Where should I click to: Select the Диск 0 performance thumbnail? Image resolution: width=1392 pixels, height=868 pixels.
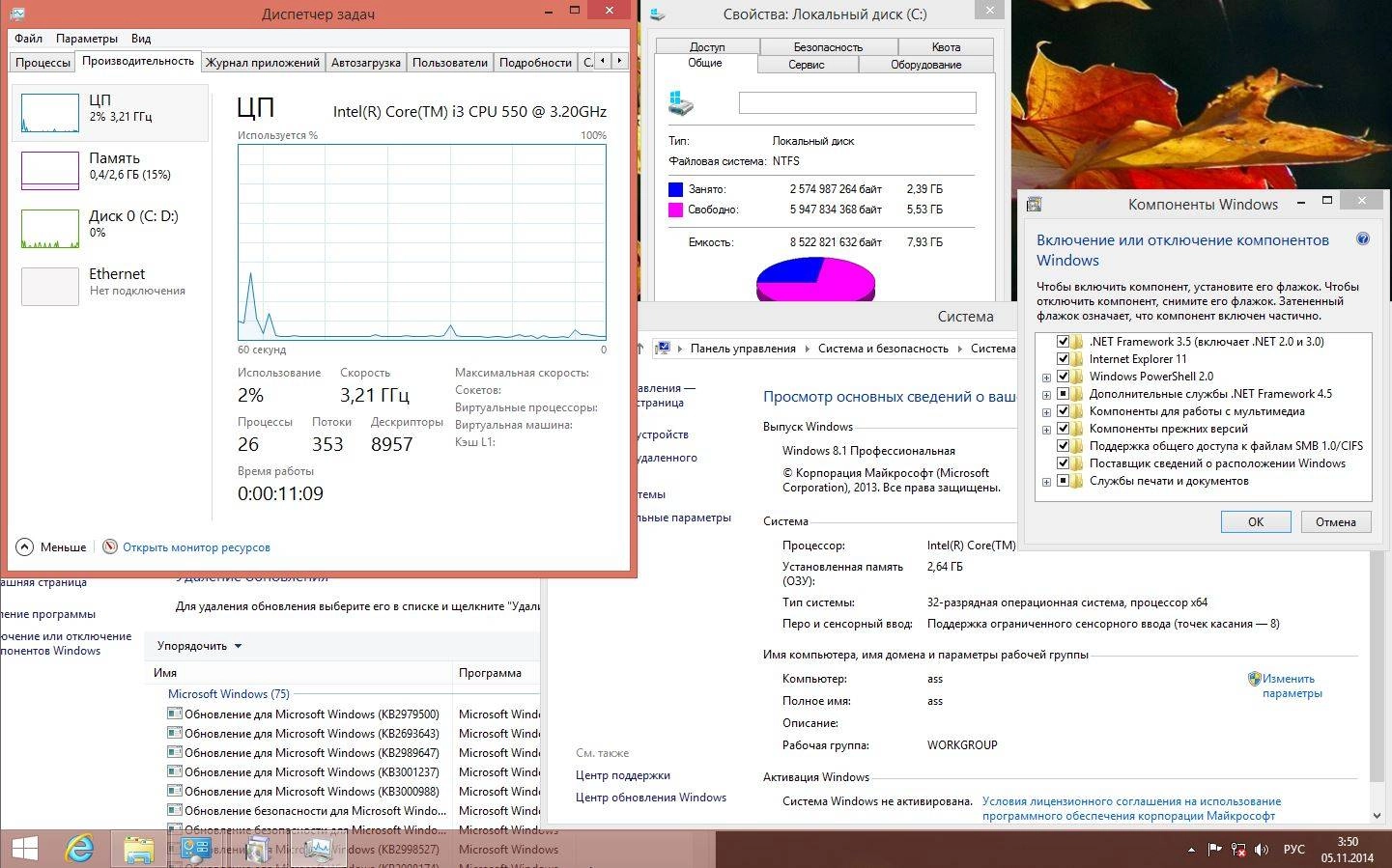(x=50, y=229)
